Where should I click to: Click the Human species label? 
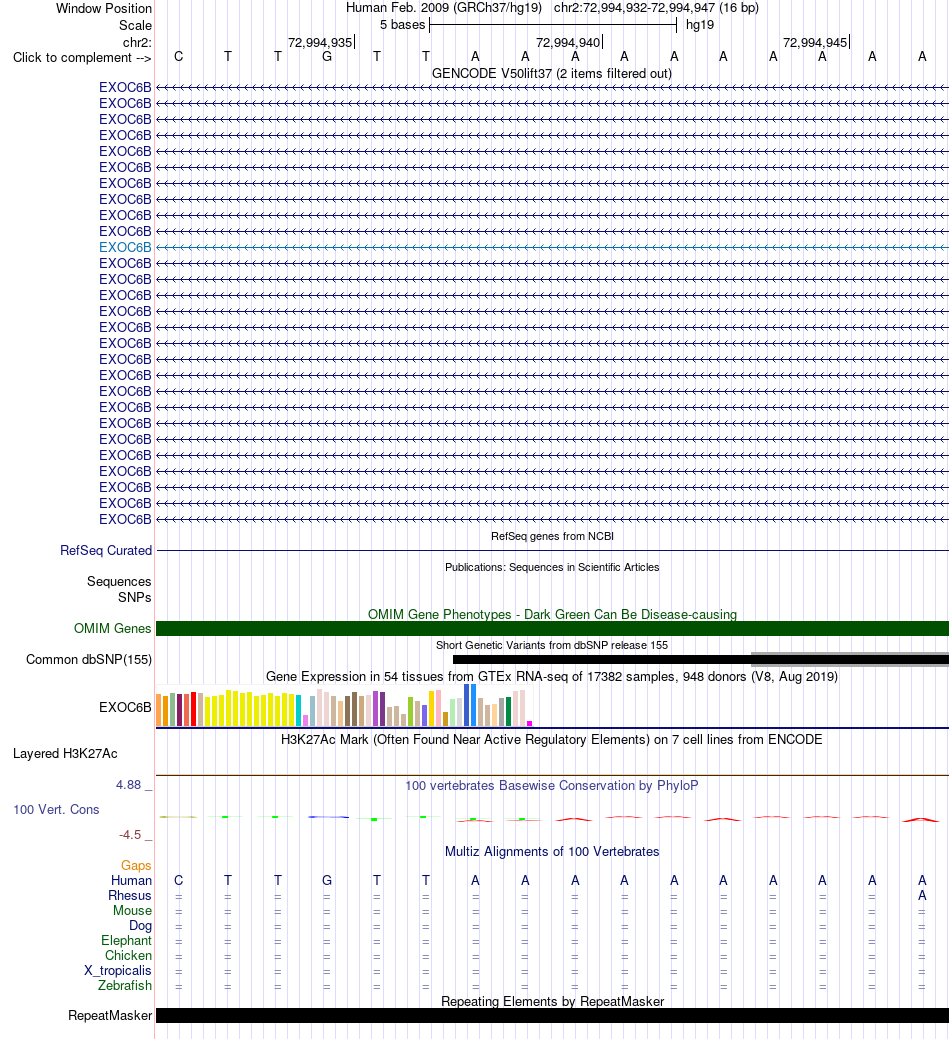click(131, 881)
